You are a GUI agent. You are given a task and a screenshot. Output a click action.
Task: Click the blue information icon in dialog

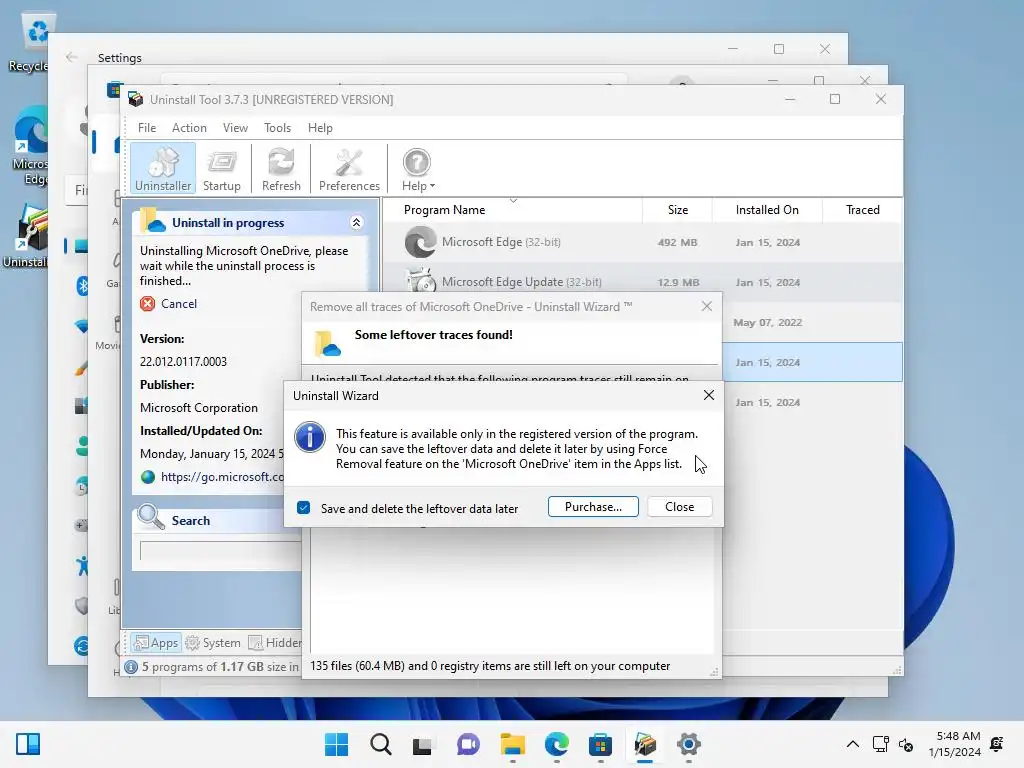(x=310, y=437)
